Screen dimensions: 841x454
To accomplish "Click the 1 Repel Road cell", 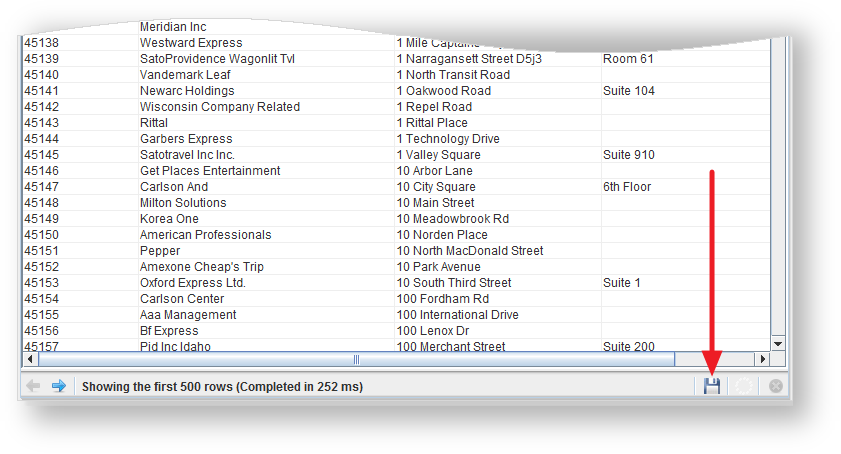I will click(x=498, y=107).
